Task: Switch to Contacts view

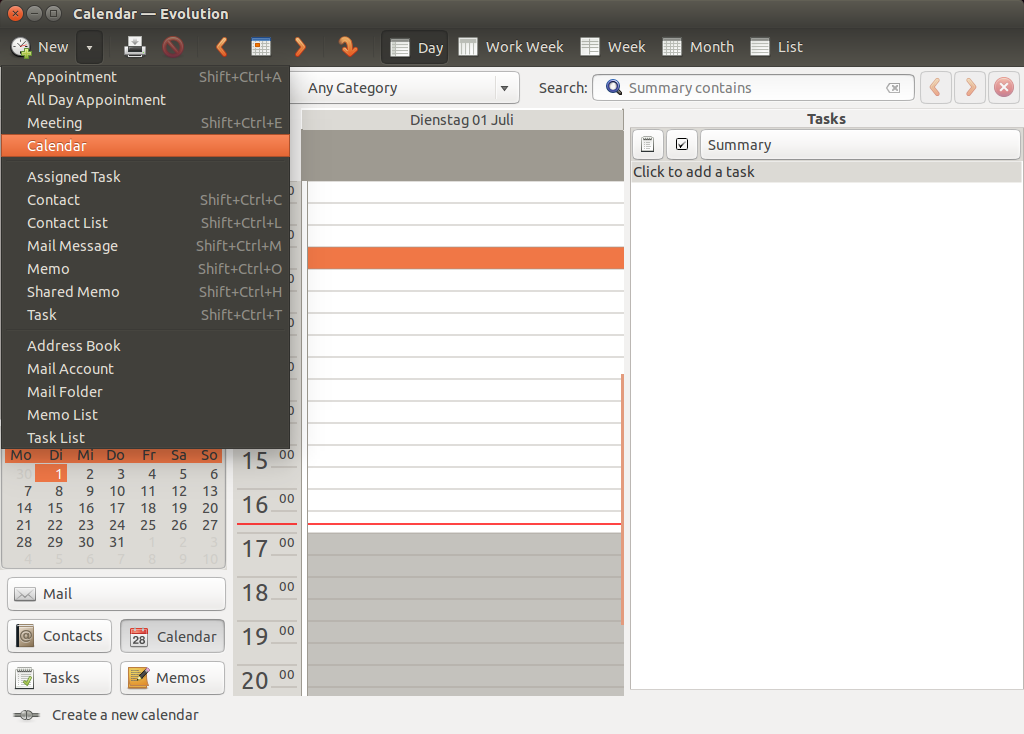Action: coord(59,636)
